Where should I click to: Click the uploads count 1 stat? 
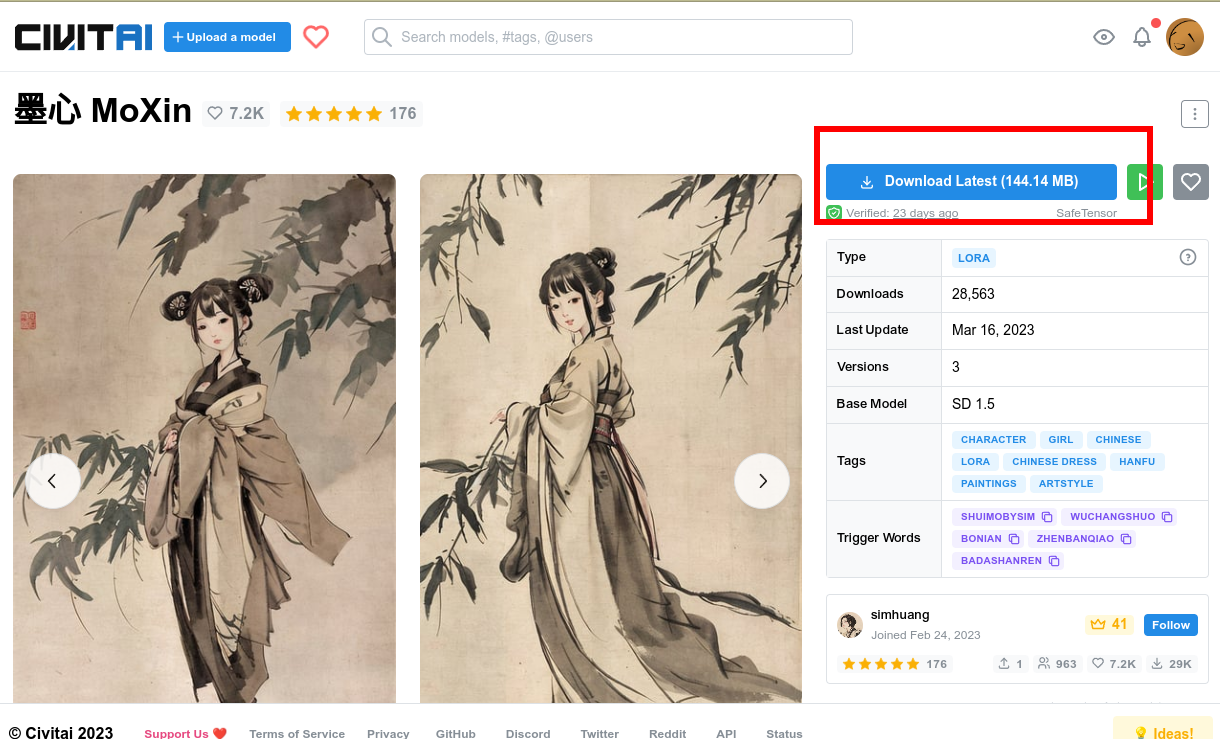(1011, 664)
